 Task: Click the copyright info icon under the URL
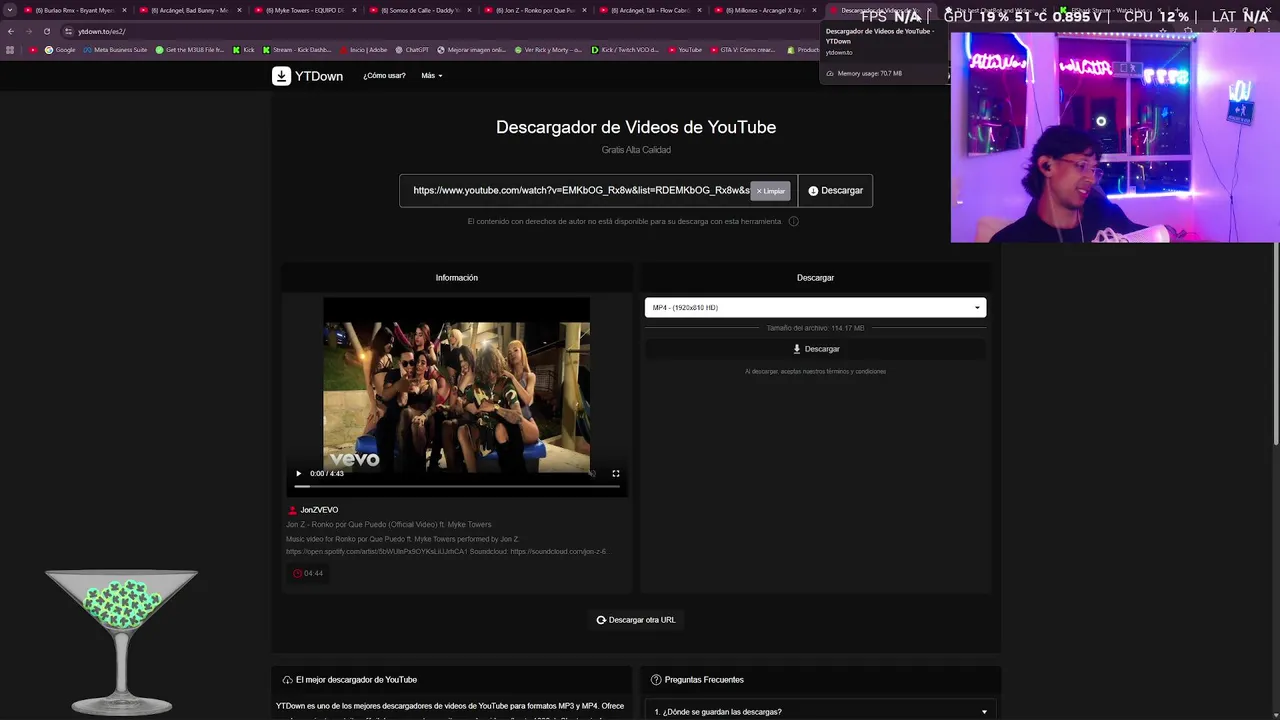click(794, 221)
